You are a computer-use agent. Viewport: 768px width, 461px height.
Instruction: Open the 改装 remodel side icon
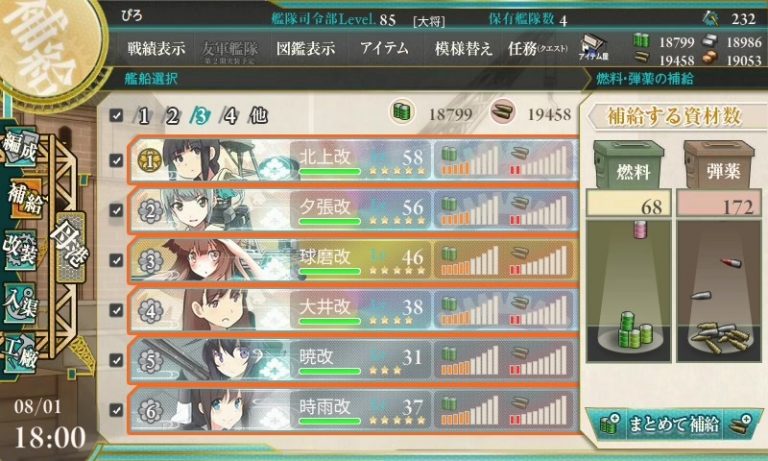pyautogui.click(x=21, y=249)
